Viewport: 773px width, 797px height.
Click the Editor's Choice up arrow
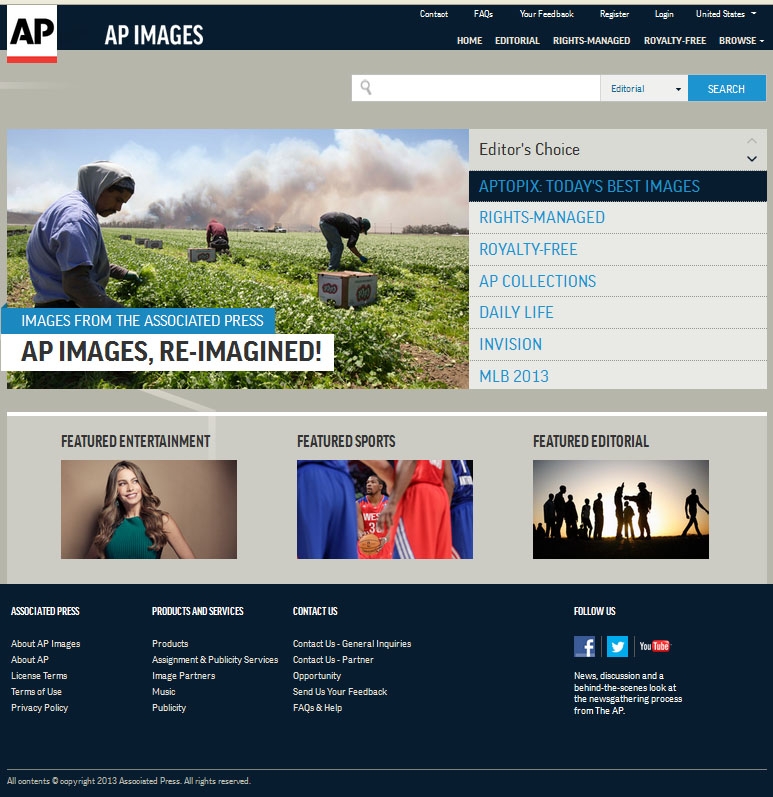752,141
